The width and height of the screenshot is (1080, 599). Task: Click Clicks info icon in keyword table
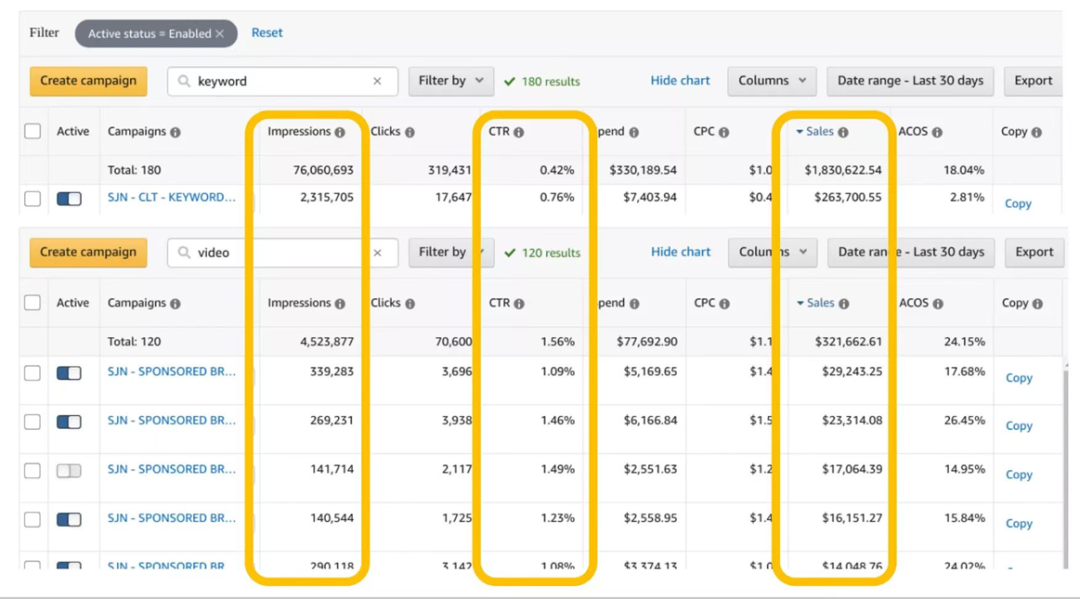[x=410, y=132]
